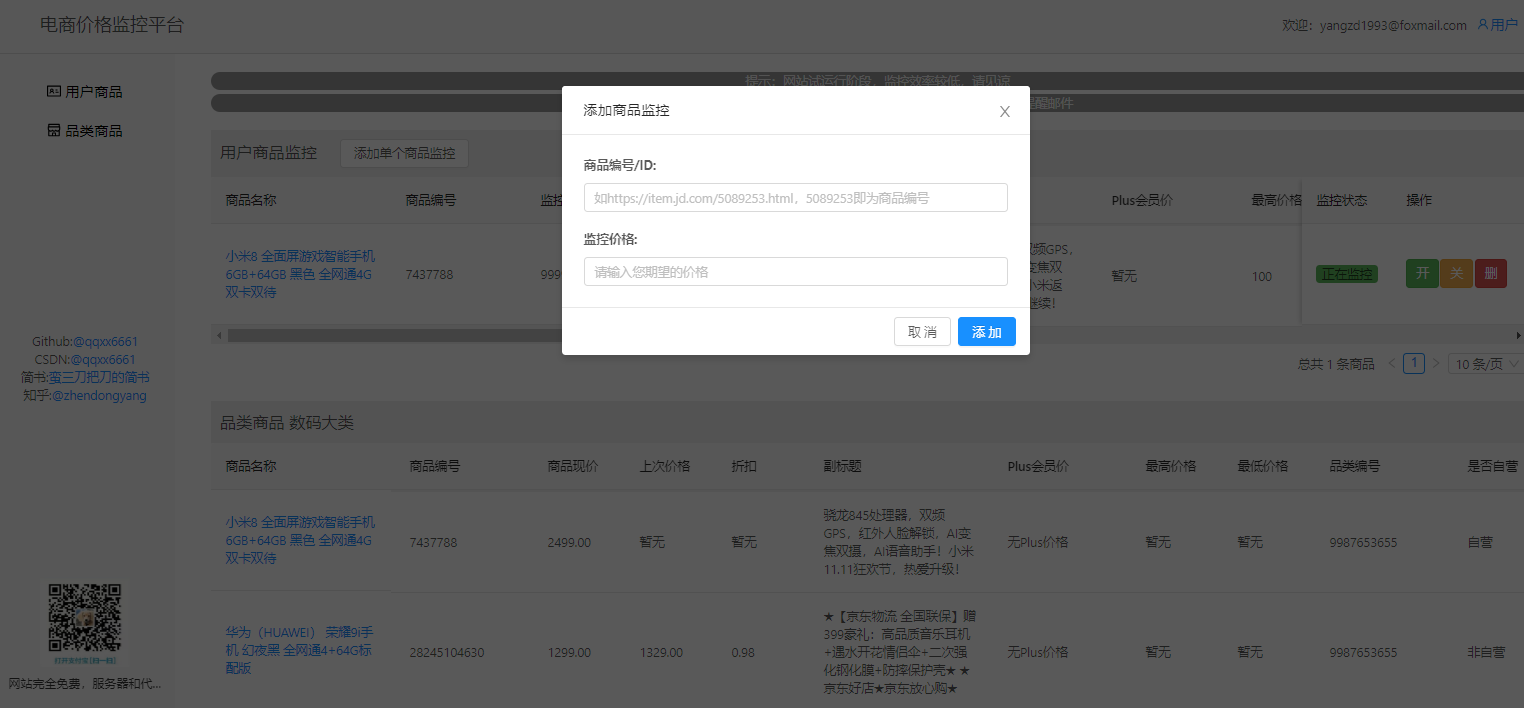Go to pagination page 1
Viewport: 1524px width, 708px height.
(x=1414, y=364)
